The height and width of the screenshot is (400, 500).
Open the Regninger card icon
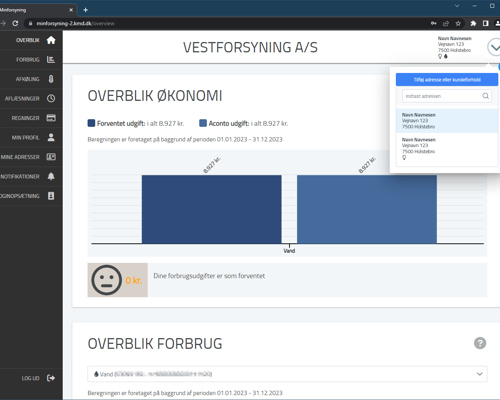coord(51,118)
